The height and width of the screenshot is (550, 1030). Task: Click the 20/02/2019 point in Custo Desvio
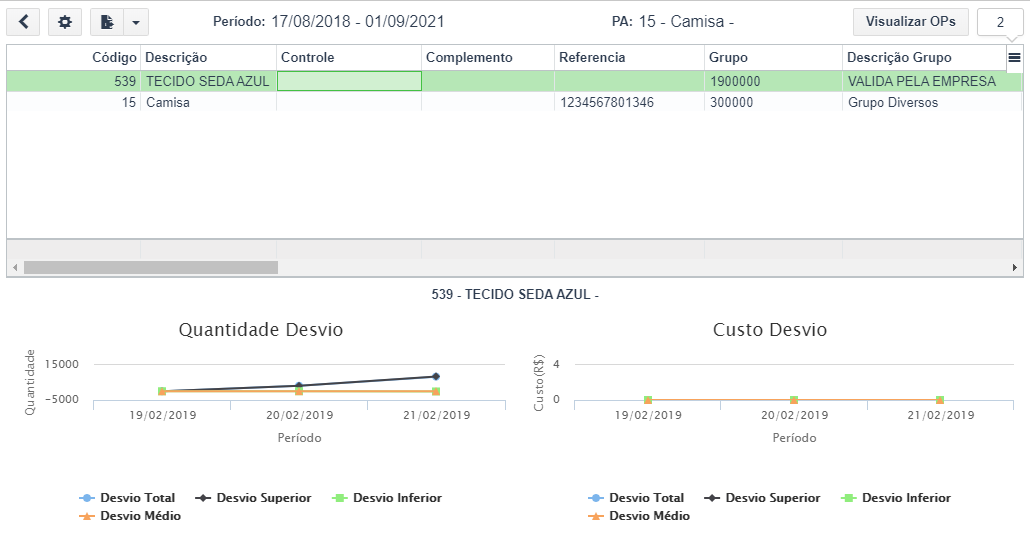tap(794, 400)
